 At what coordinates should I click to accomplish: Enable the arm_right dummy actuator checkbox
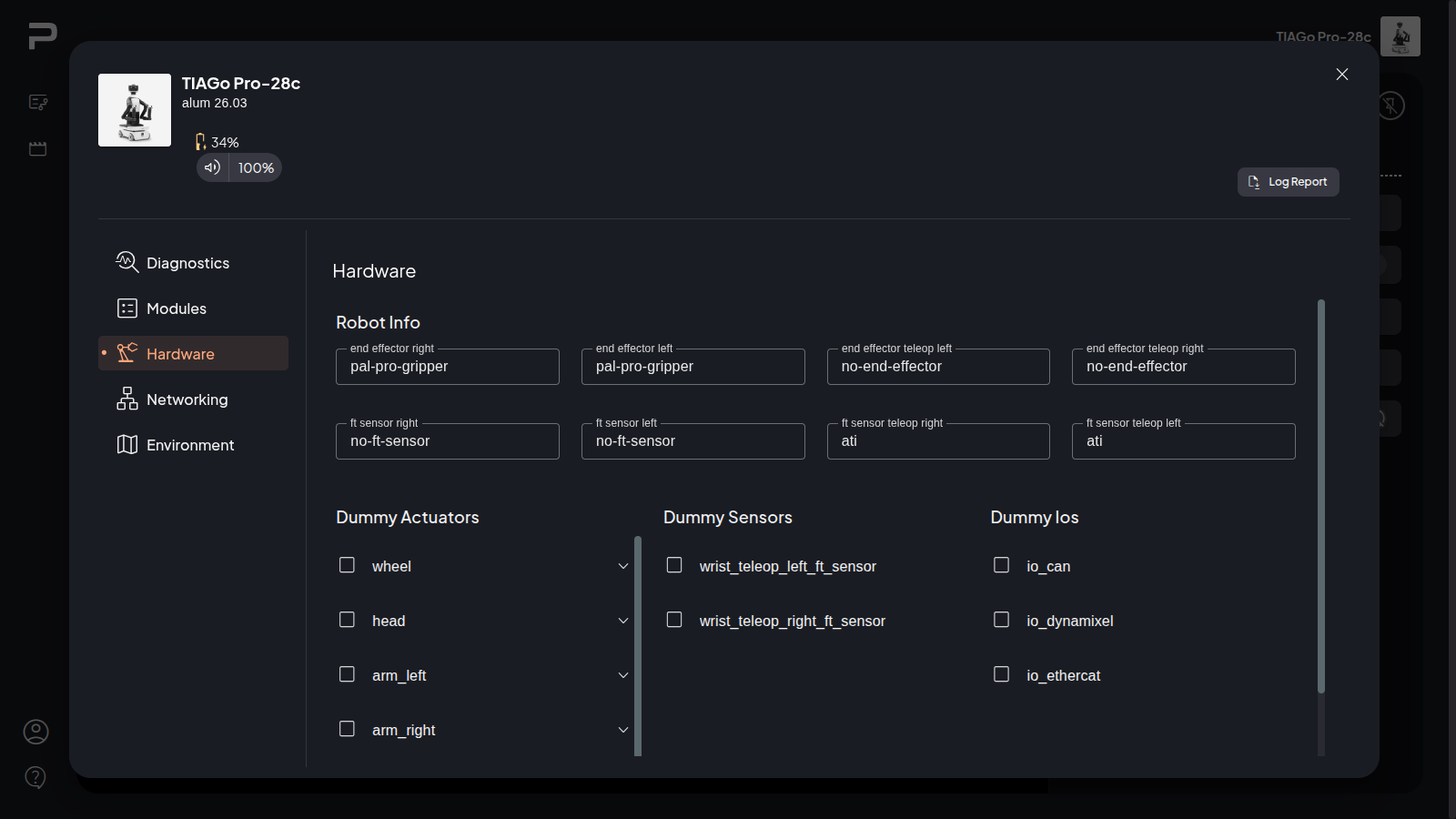point(347,729)
